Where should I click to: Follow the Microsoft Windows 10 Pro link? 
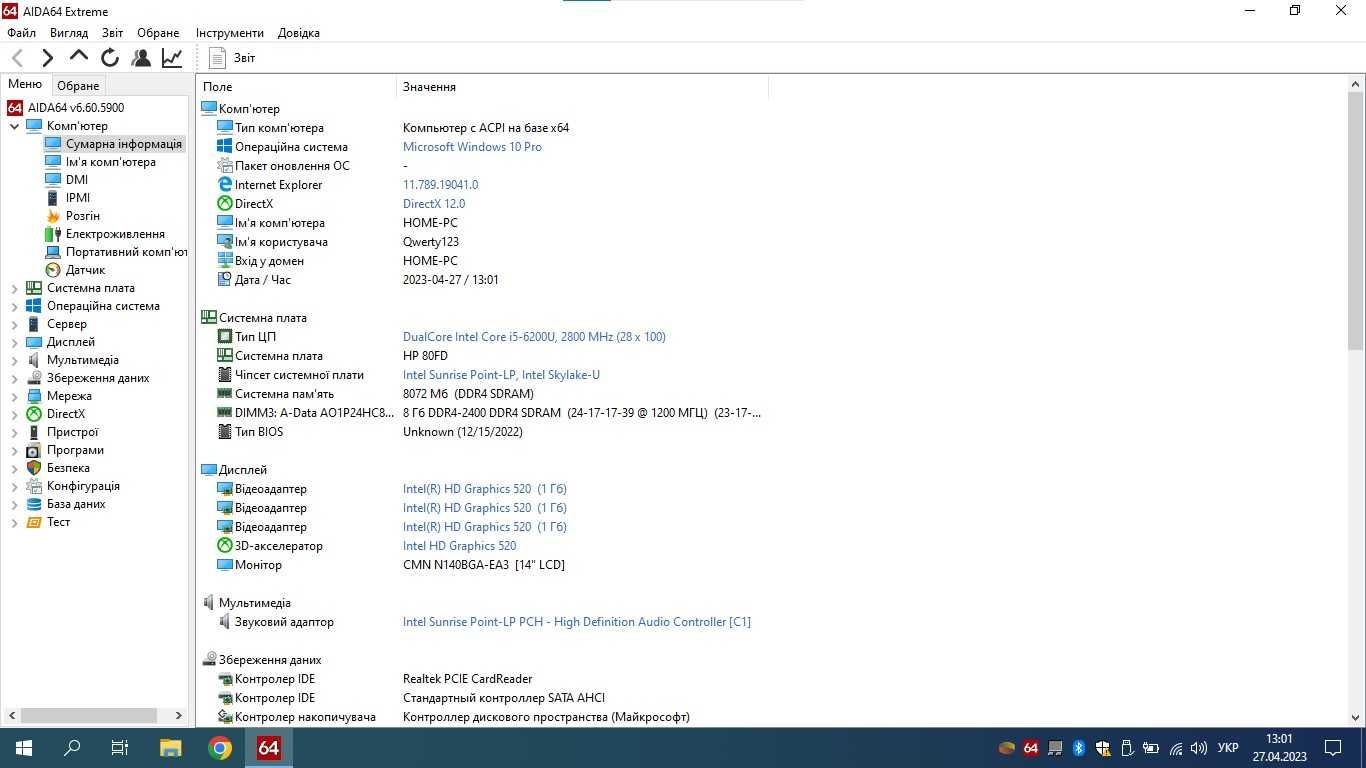click(472, 147)
